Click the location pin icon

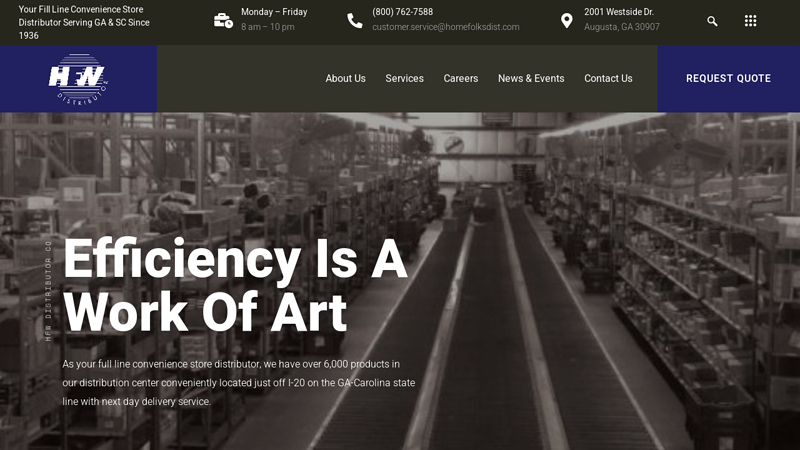[566, 20]
